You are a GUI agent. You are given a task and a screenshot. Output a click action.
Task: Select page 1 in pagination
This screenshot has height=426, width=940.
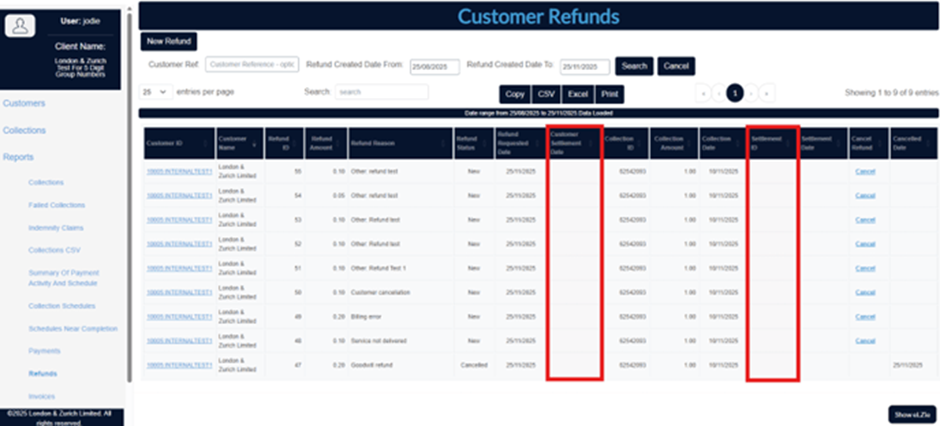pos(735,93)
